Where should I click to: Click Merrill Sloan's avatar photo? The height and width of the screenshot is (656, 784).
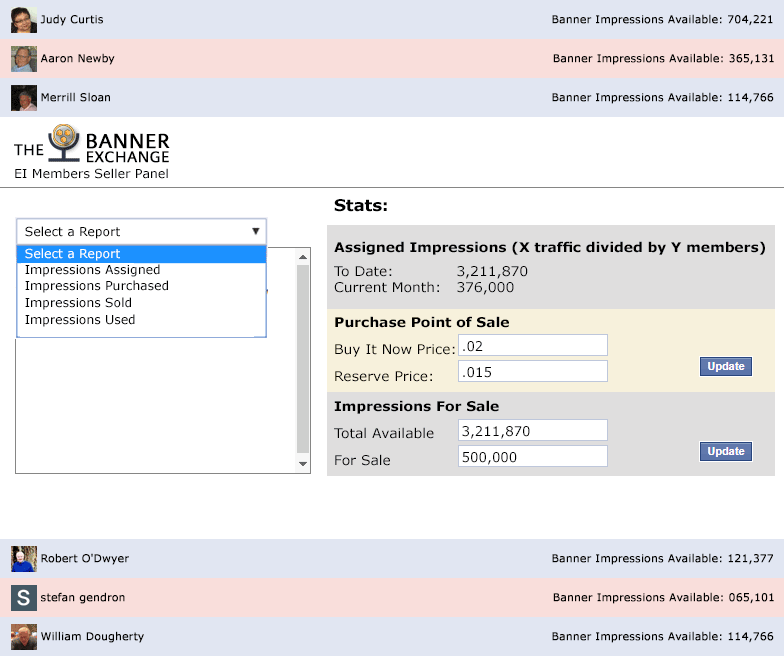24,98
